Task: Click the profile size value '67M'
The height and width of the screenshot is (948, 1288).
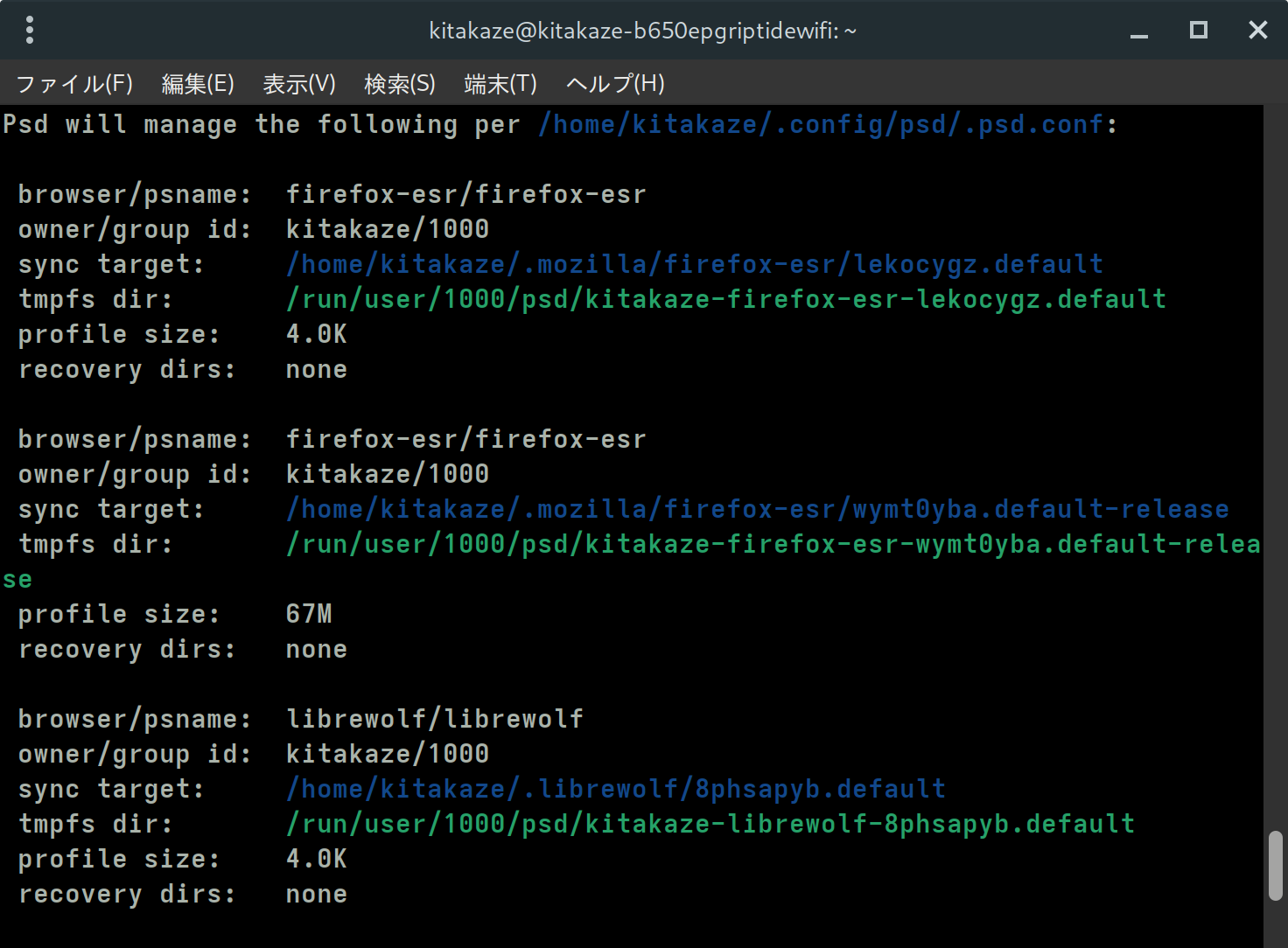Action: pyautogui.click(x=309, y=614)
